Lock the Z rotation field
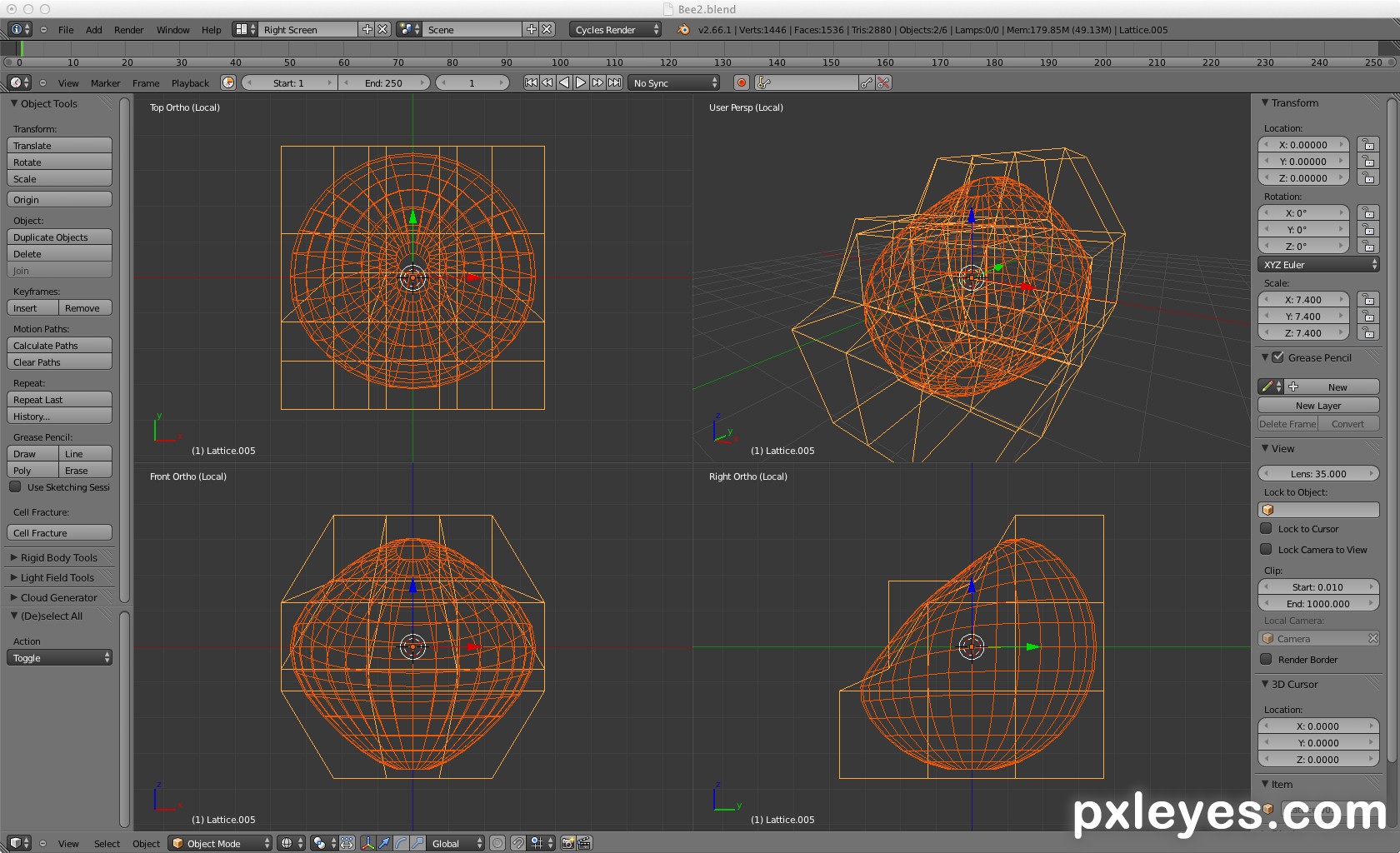Screen dimensions: 1400x853 pyautogui.click(x=1367, y=246)
